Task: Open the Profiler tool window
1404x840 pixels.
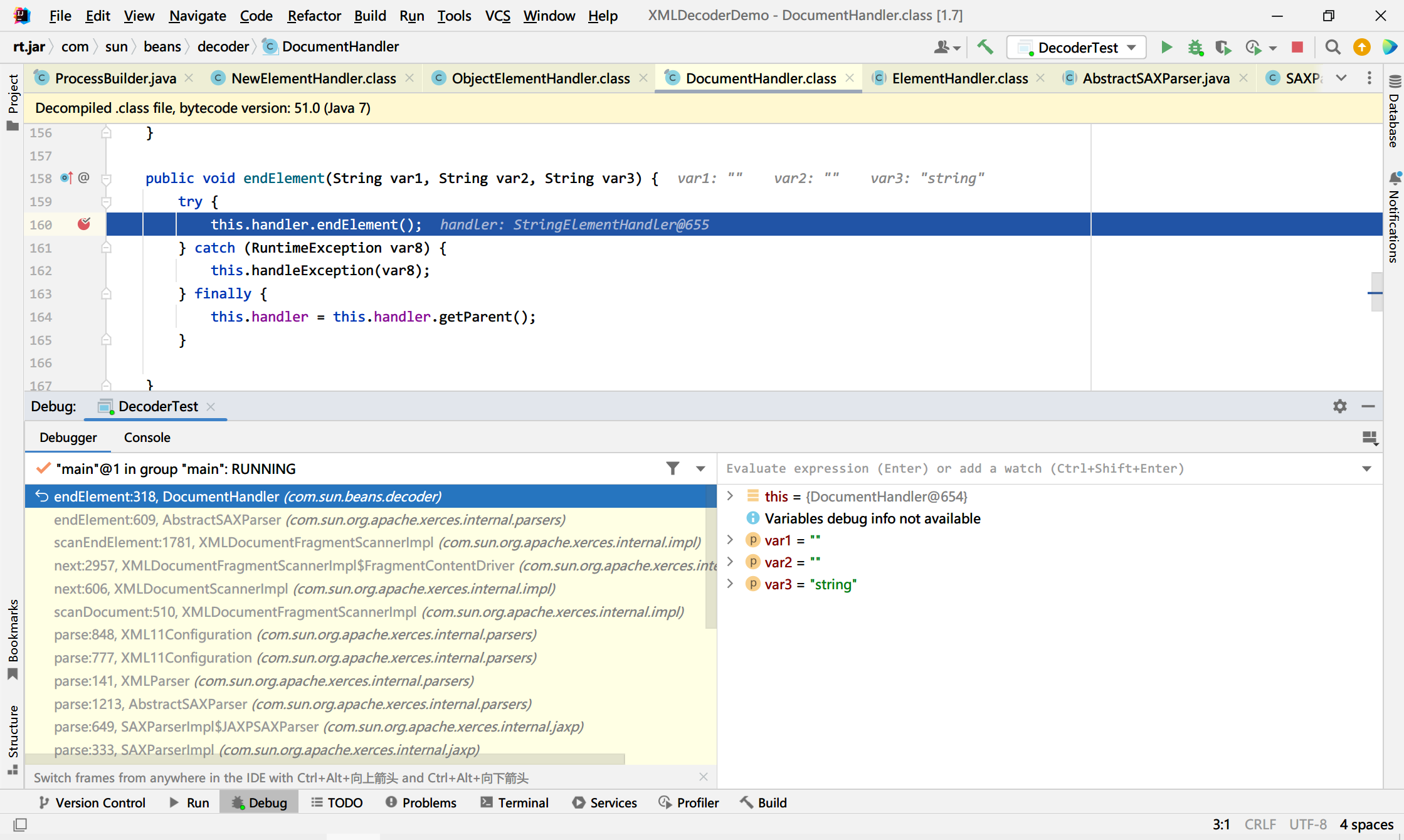Action: 689,802
